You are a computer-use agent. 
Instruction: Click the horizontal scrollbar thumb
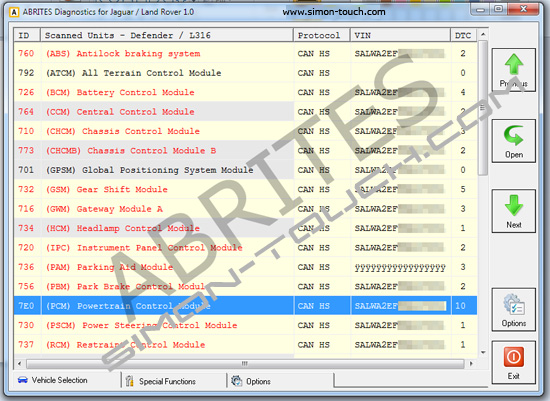click(245, 363)
